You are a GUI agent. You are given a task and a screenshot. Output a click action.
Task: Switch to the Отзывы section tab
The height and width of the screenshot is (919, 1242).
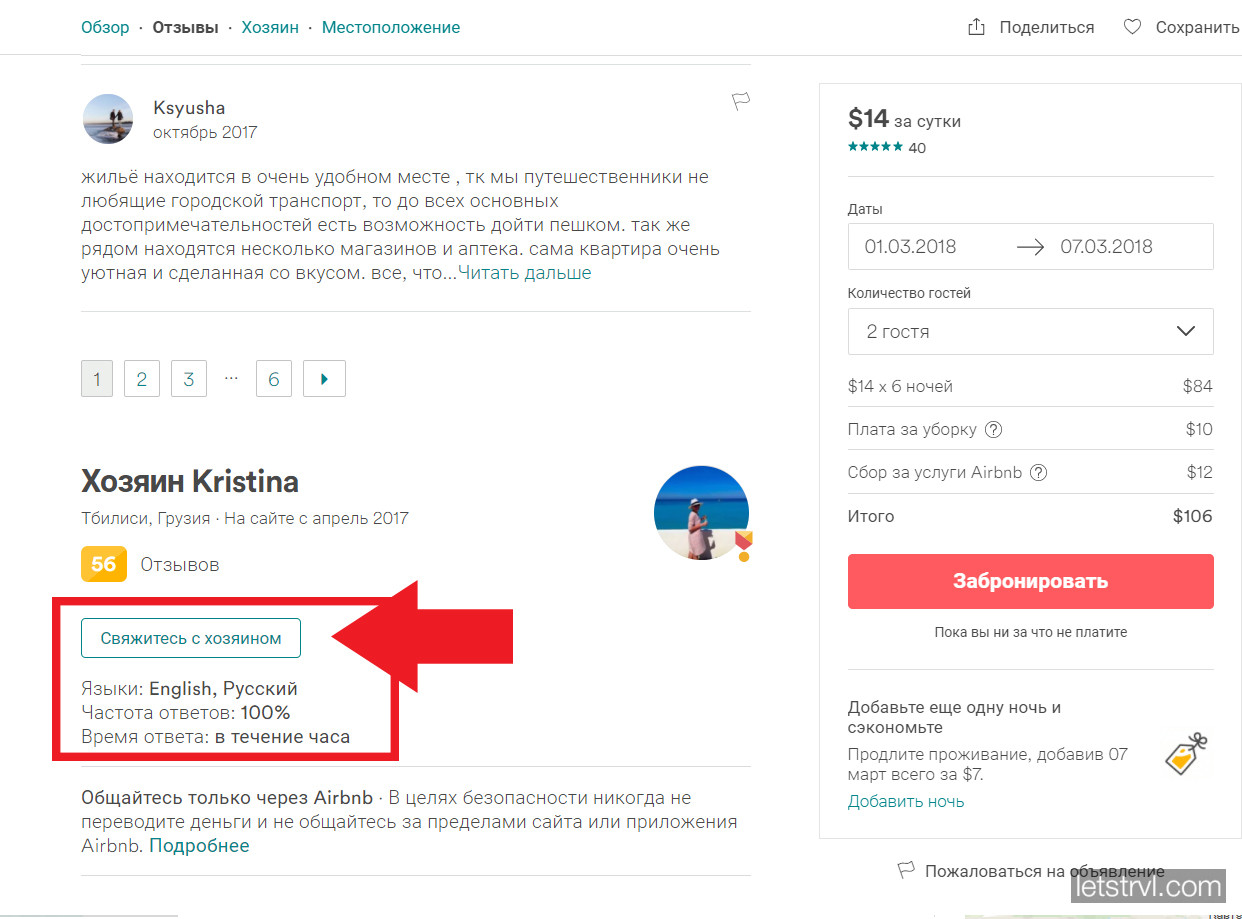pyautogui.click(x=186, y=27)
